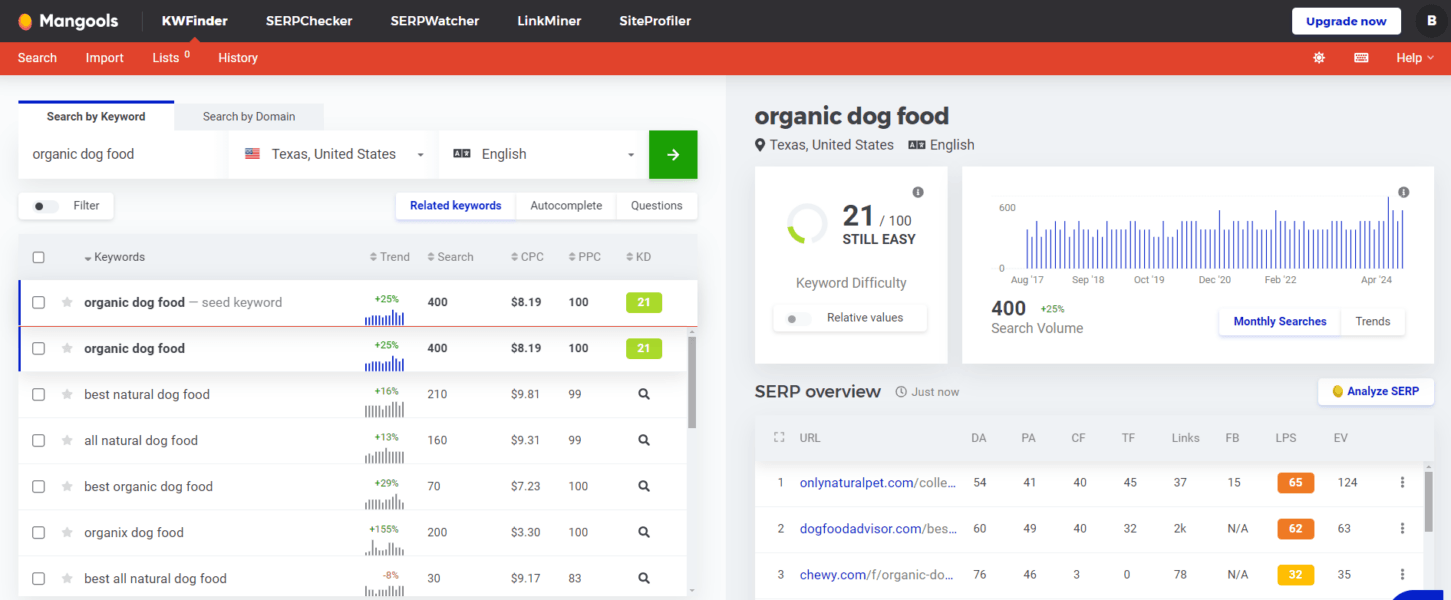Switch to the Search by Domain tab
Image resolution: width=1451 pixels, height=600 pixels.
click(248, 116)
